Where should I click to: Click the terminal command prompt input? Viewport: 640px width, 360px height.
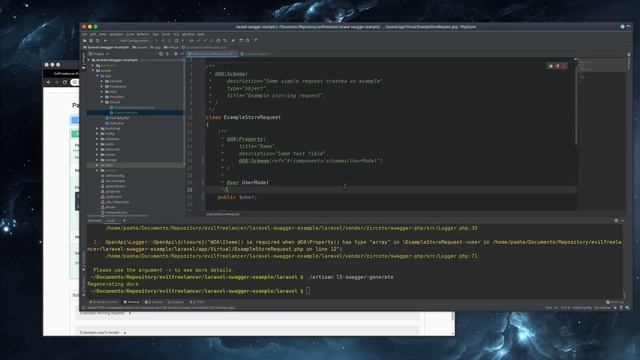(308, 291)
